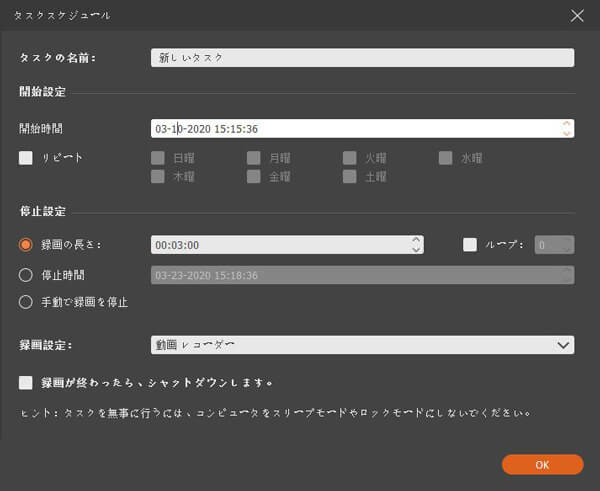
Task: Click the 録画の長さ time field
Action: [x=280, y=245]
